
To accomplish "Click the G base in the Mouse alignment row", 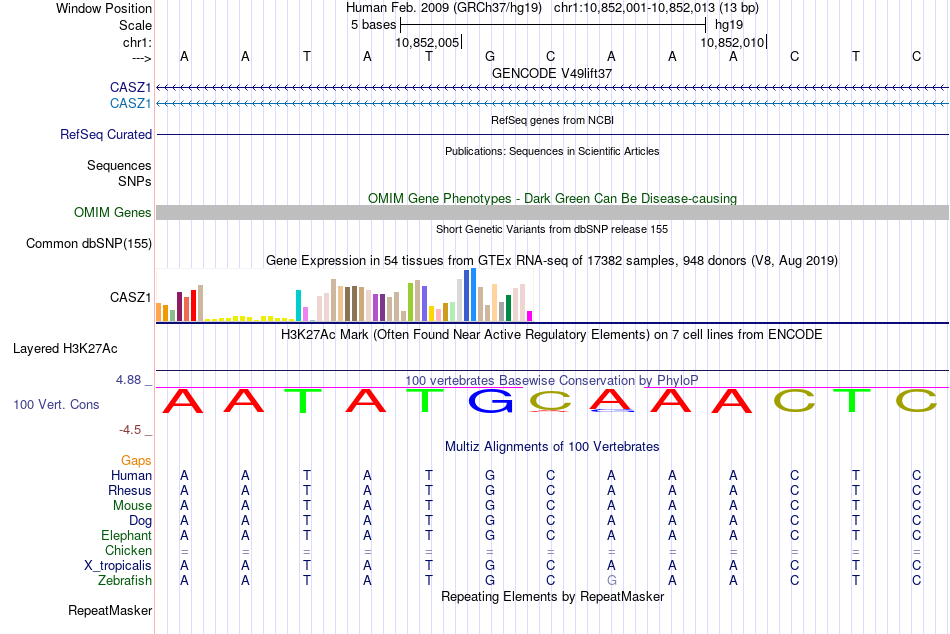I will pyautogui.click(x=490, y=506).
